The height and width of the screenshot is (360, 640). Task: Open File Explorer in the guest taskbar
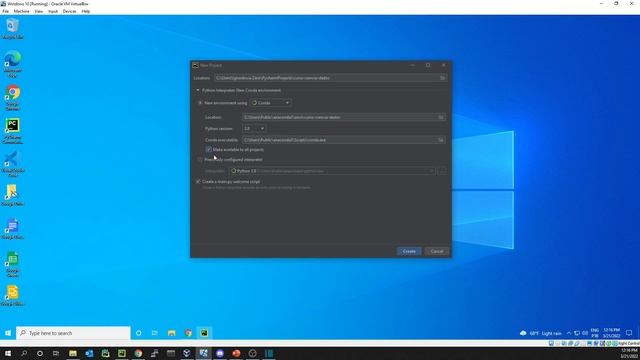pos(171,333)
